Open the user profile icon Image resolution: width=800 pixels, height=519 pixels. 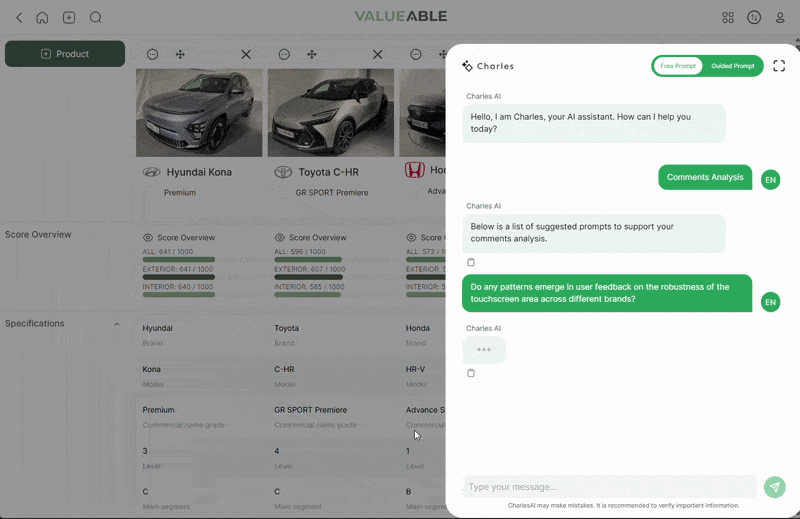click(780, 17)
